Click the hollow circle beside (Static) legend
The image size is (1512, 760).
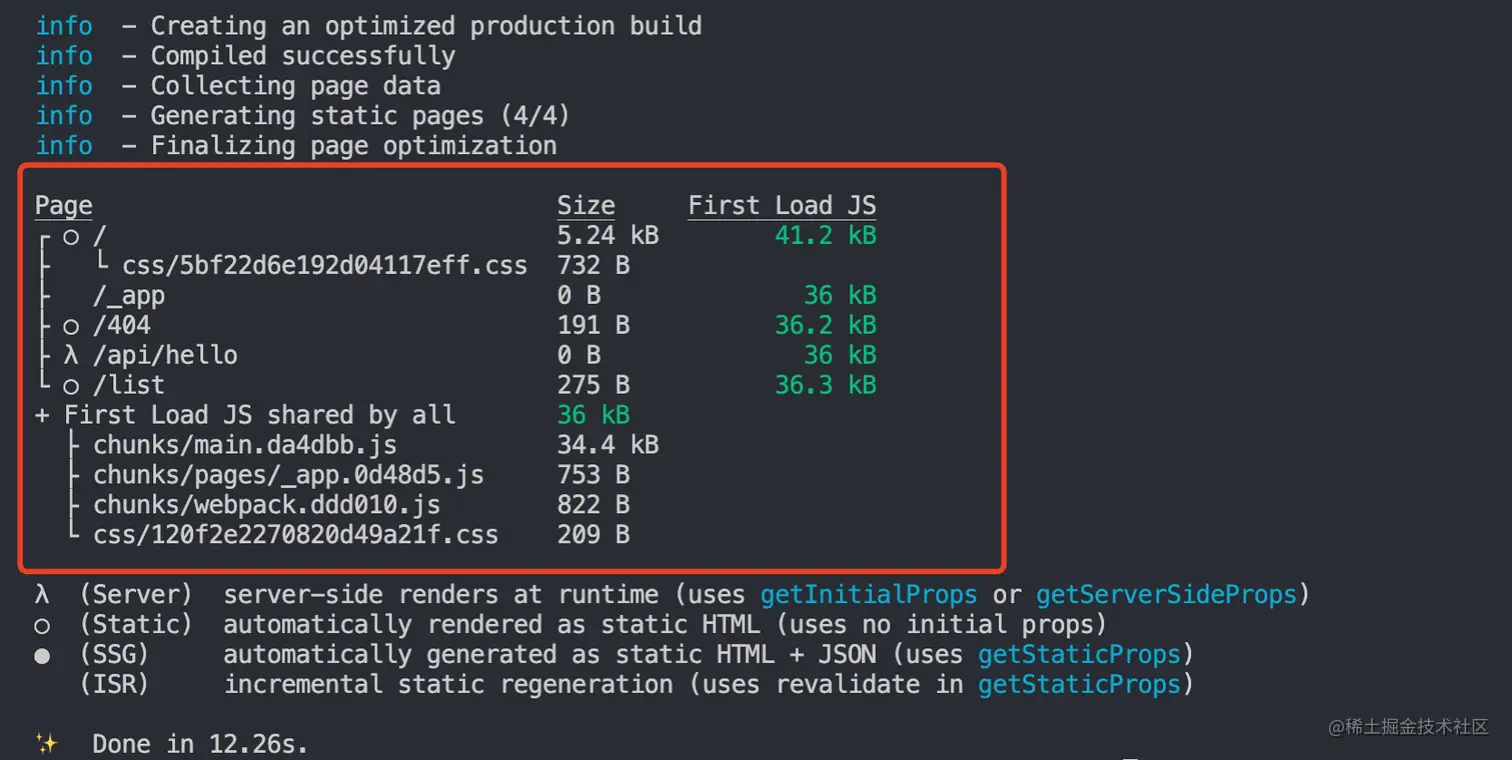click(x=42, y=626)
